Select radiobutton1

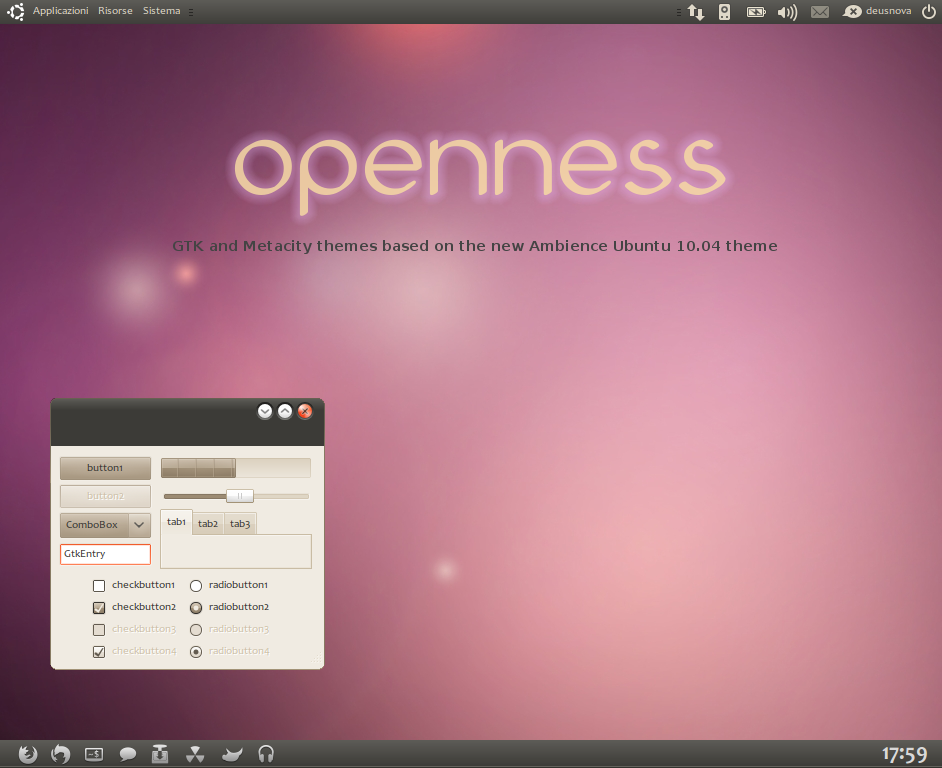(196, 585)
